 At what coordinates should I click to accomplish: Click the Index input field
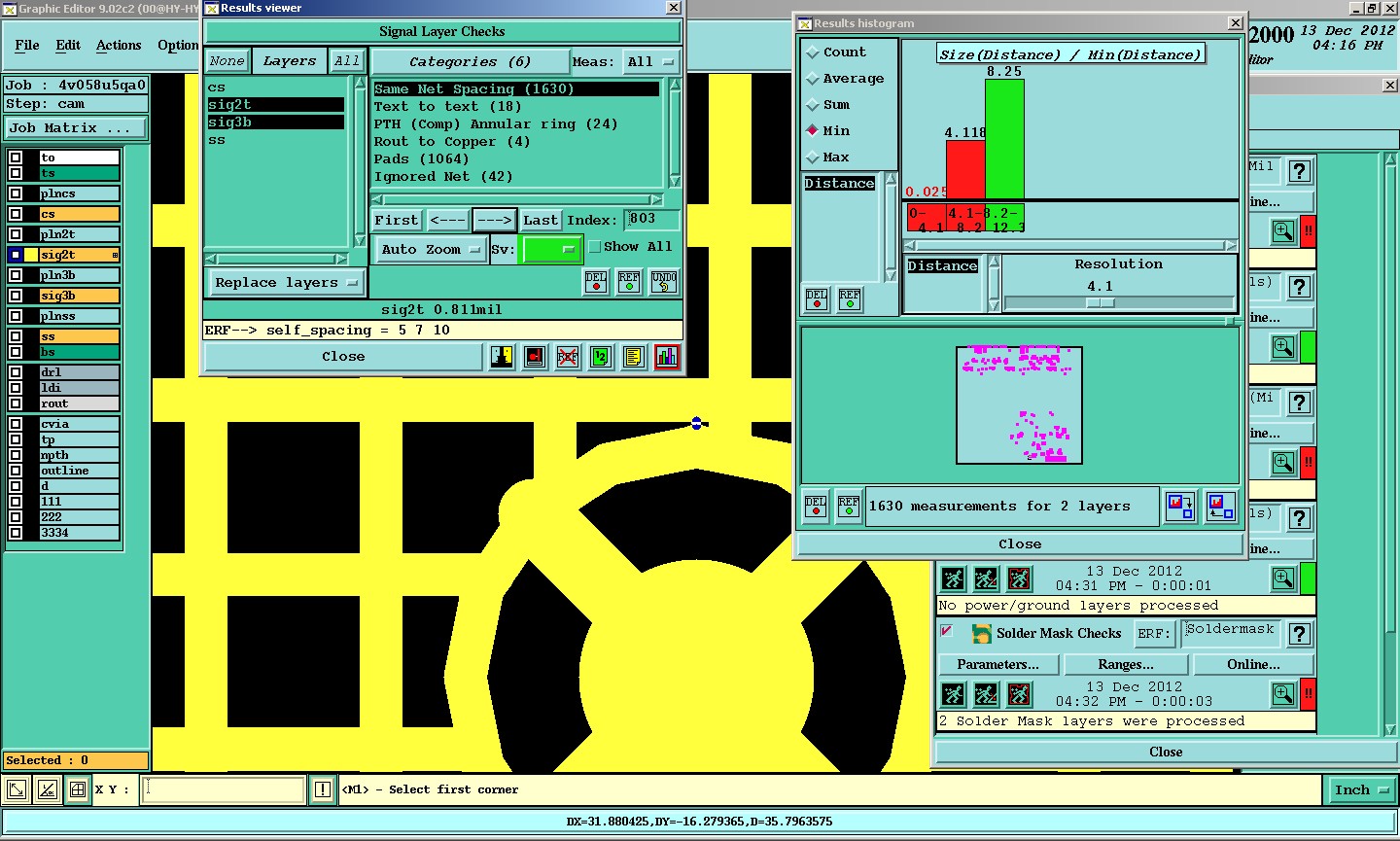coord(651,220)
